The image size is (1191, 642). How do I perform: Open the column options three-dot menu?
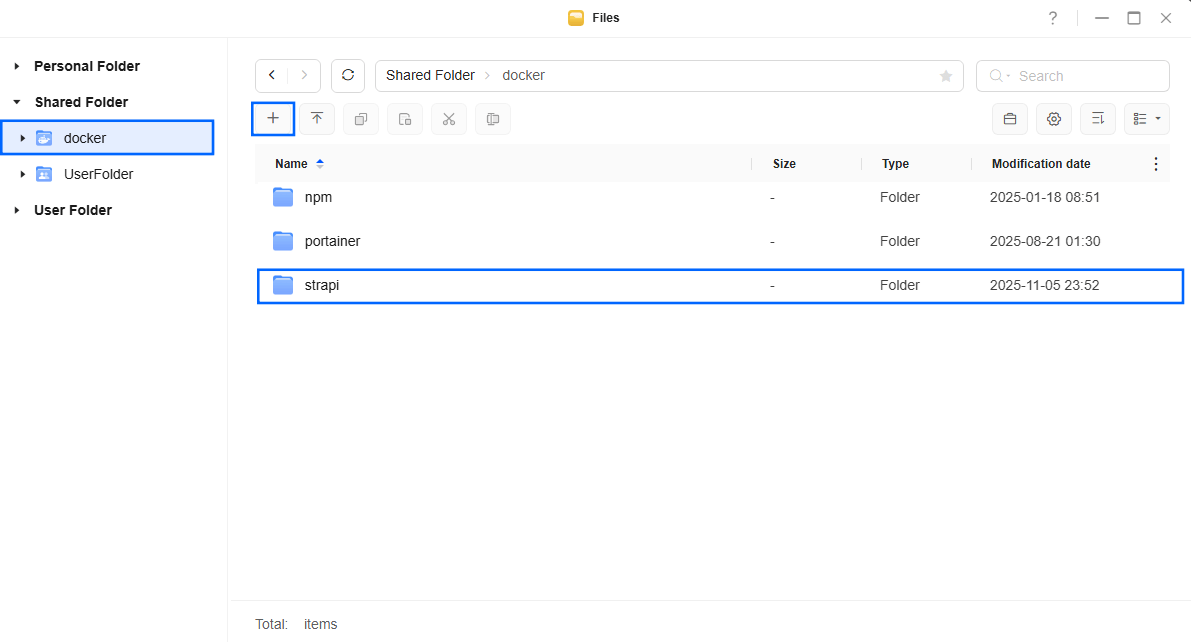(x=1156, y=164)
